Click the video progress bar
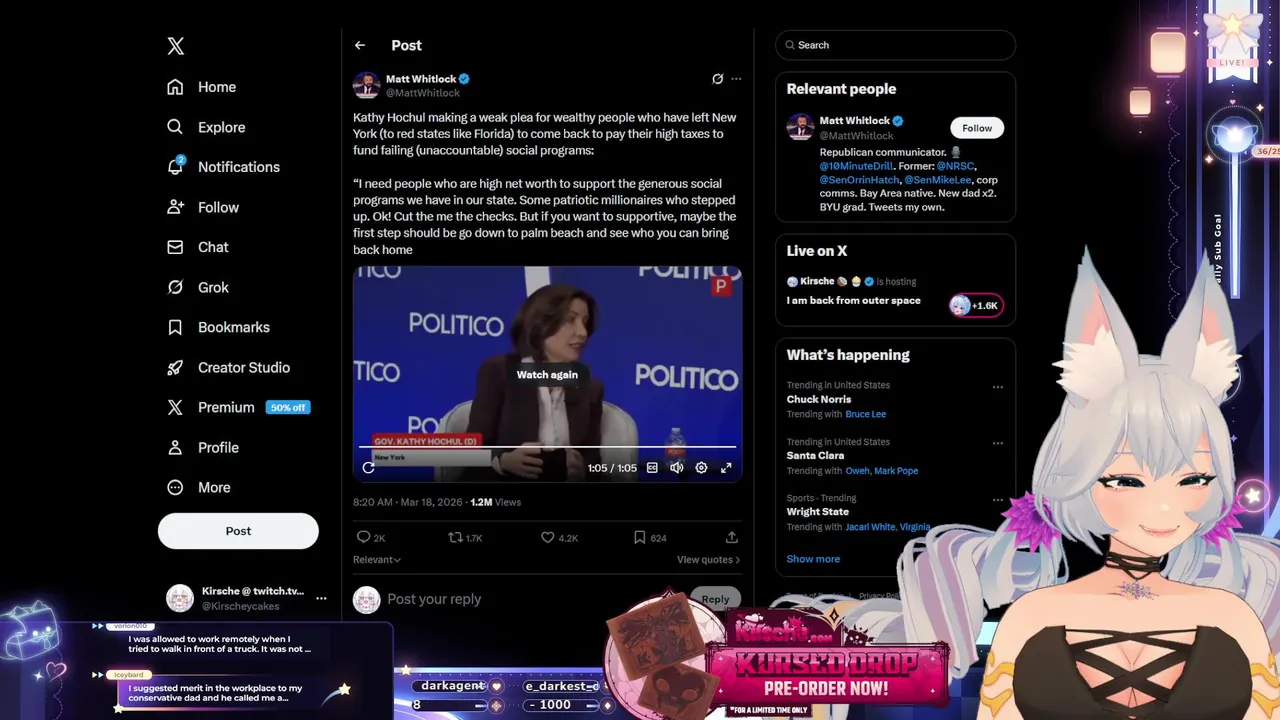This screenshot has height=720, width=1280. coord(547,447)
